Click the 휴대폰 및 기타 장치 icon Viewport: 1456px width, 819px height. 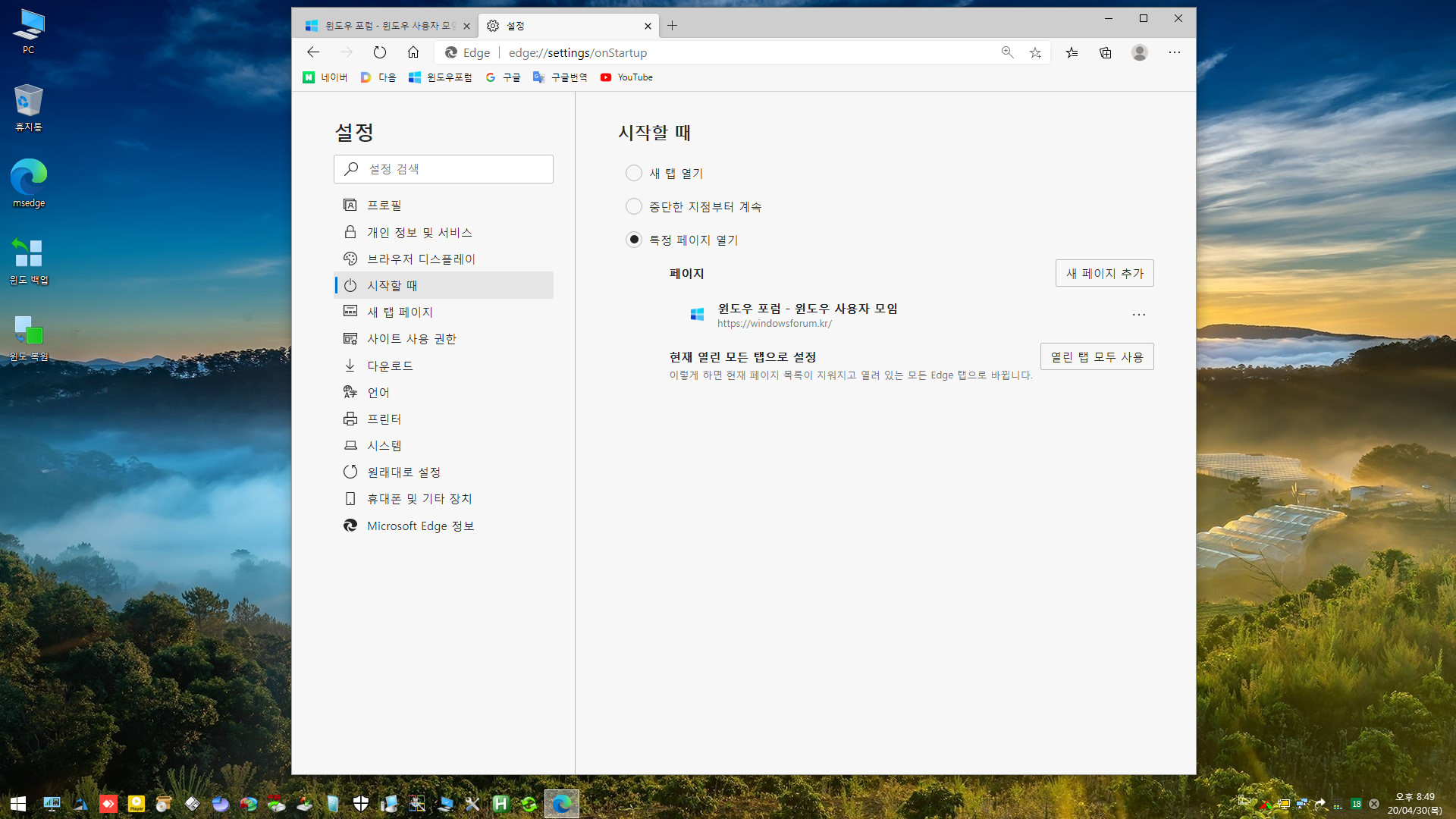[349, 498]
